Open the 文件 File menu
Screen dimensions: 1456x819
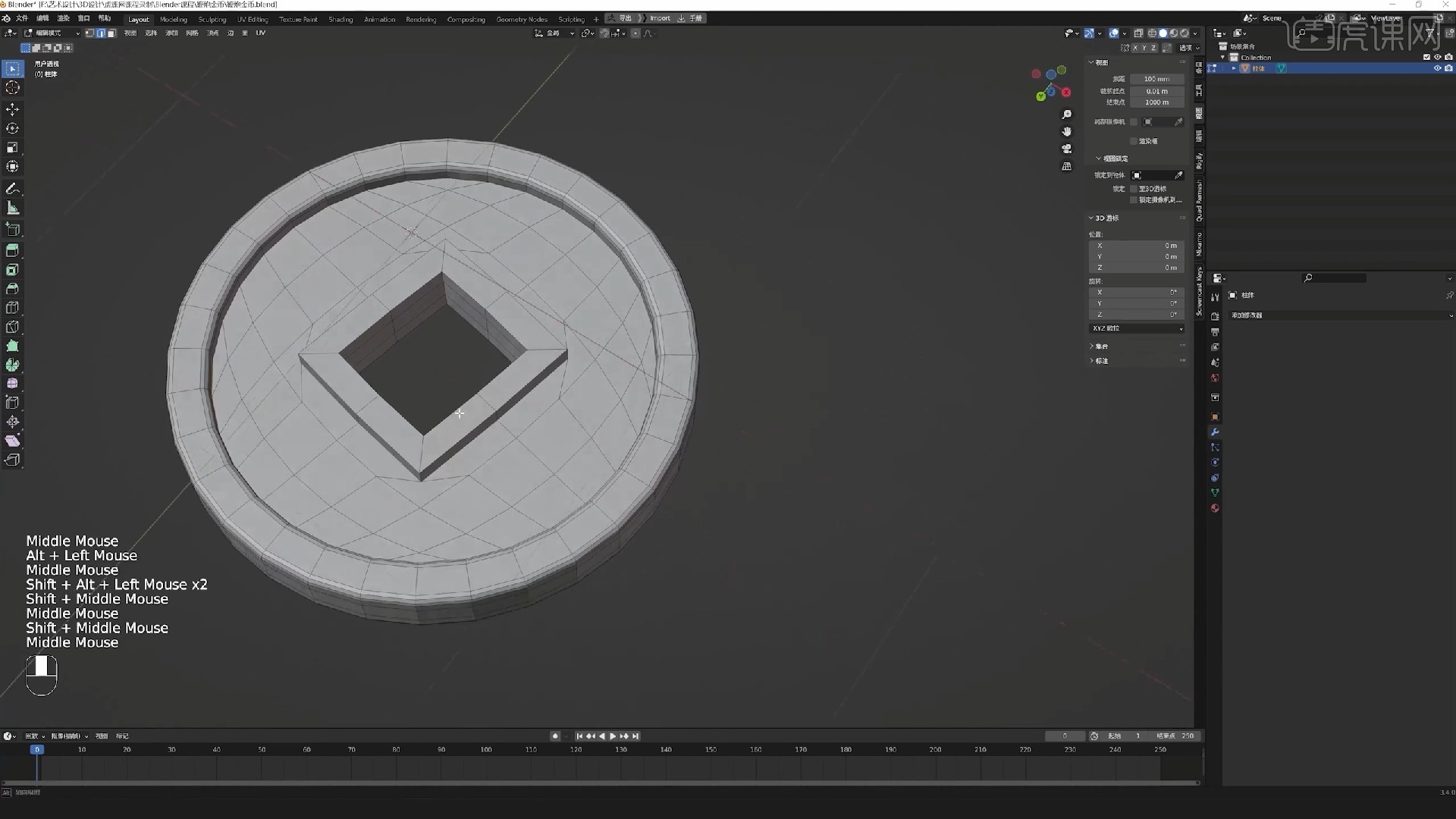coord(22,18)
